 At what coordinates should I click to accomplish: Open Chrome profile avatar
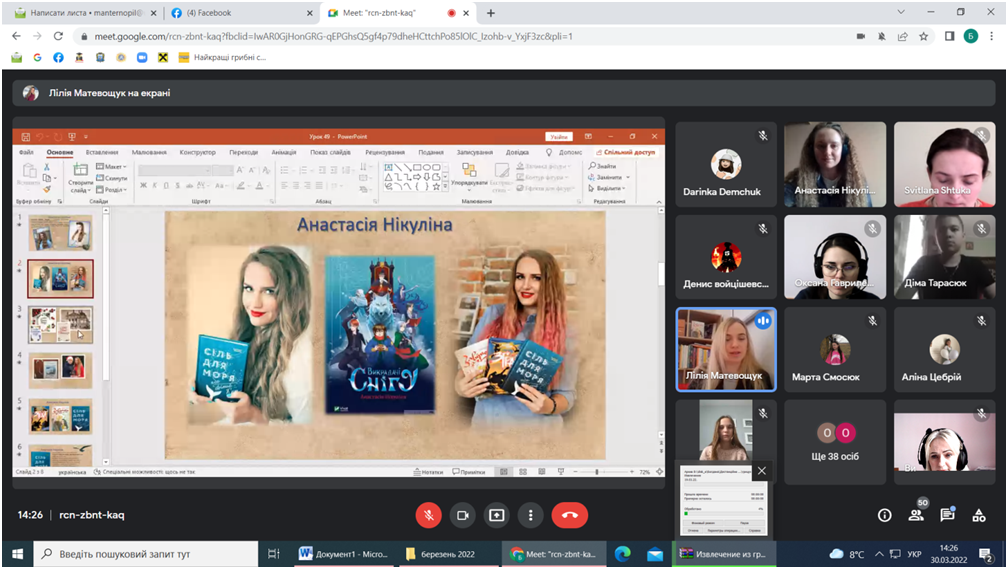point(971,37)
